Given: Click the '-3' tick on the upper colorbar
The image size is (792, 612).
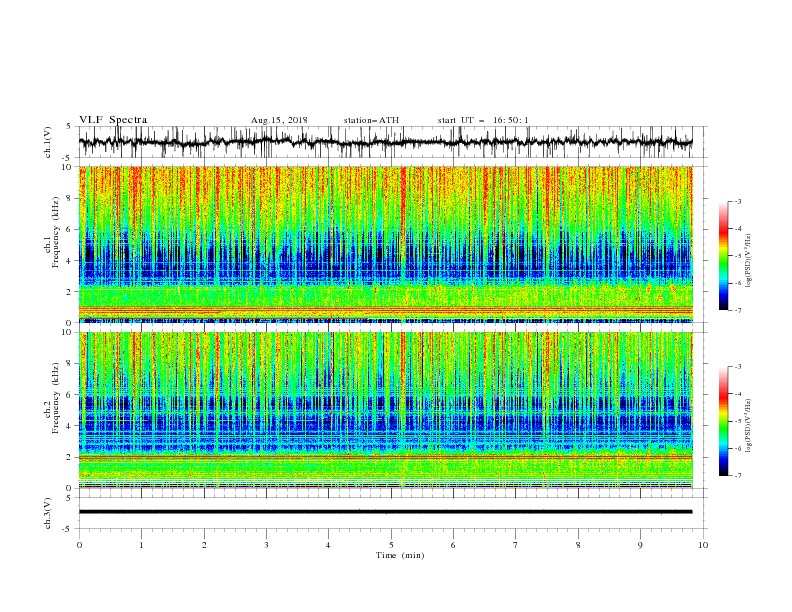Looking at the screenshot, I should tap(738, 201).
